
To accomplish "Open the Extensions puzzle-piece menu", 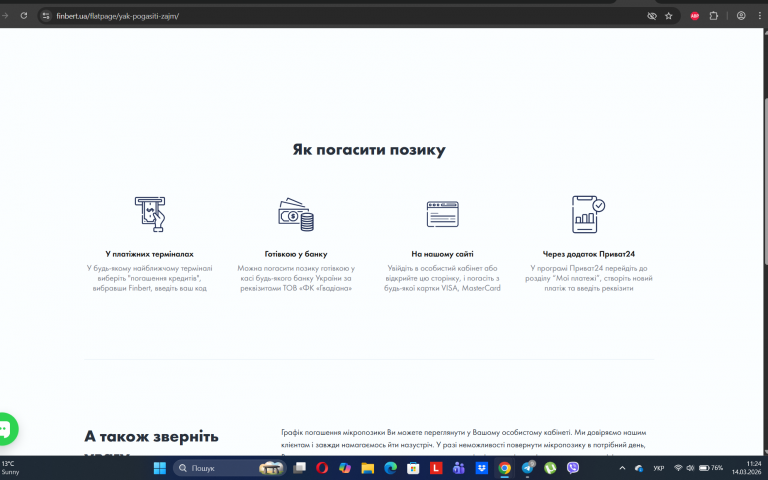I will [x=714, y=16].
